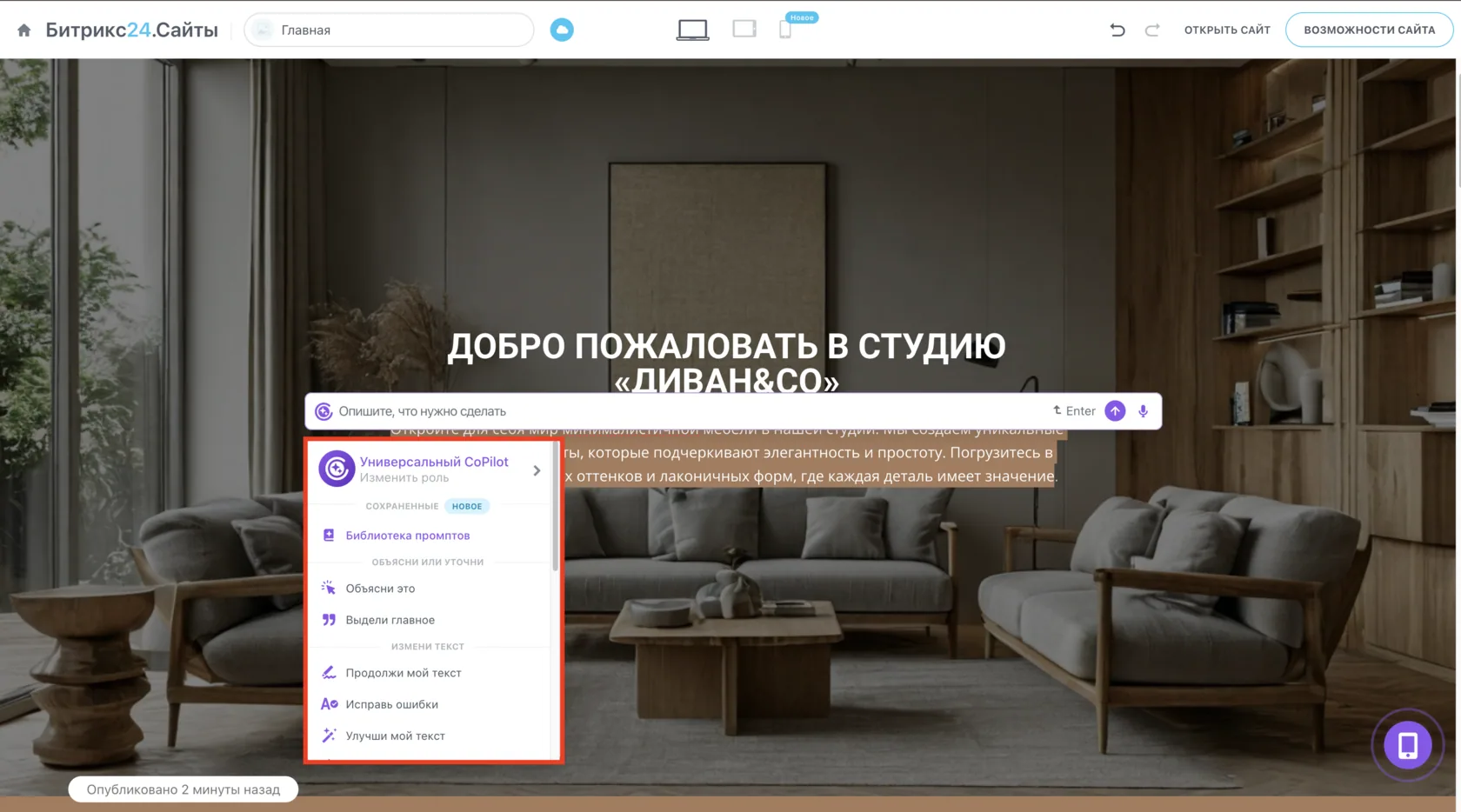Screen dimensions: 1461x812
Task: Expand Универсальный CoPilot role chevron
Action: [x=537, y=470]
